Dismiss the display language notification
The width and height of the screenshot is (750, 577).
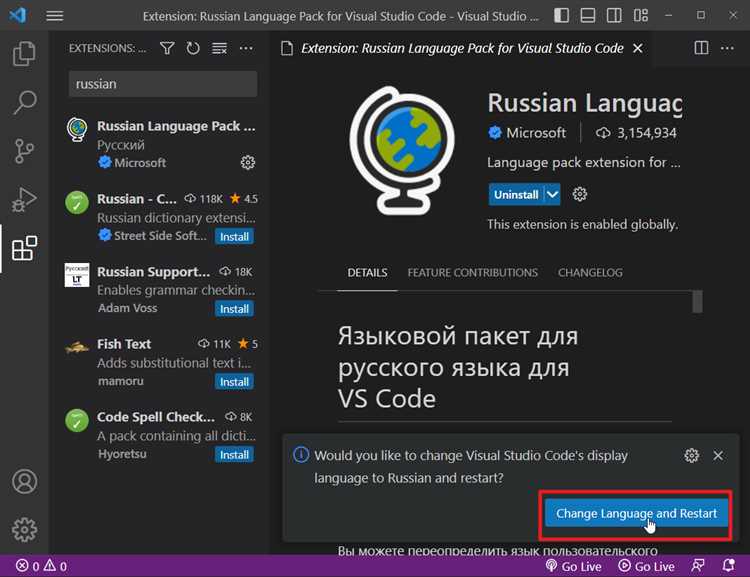718,455
